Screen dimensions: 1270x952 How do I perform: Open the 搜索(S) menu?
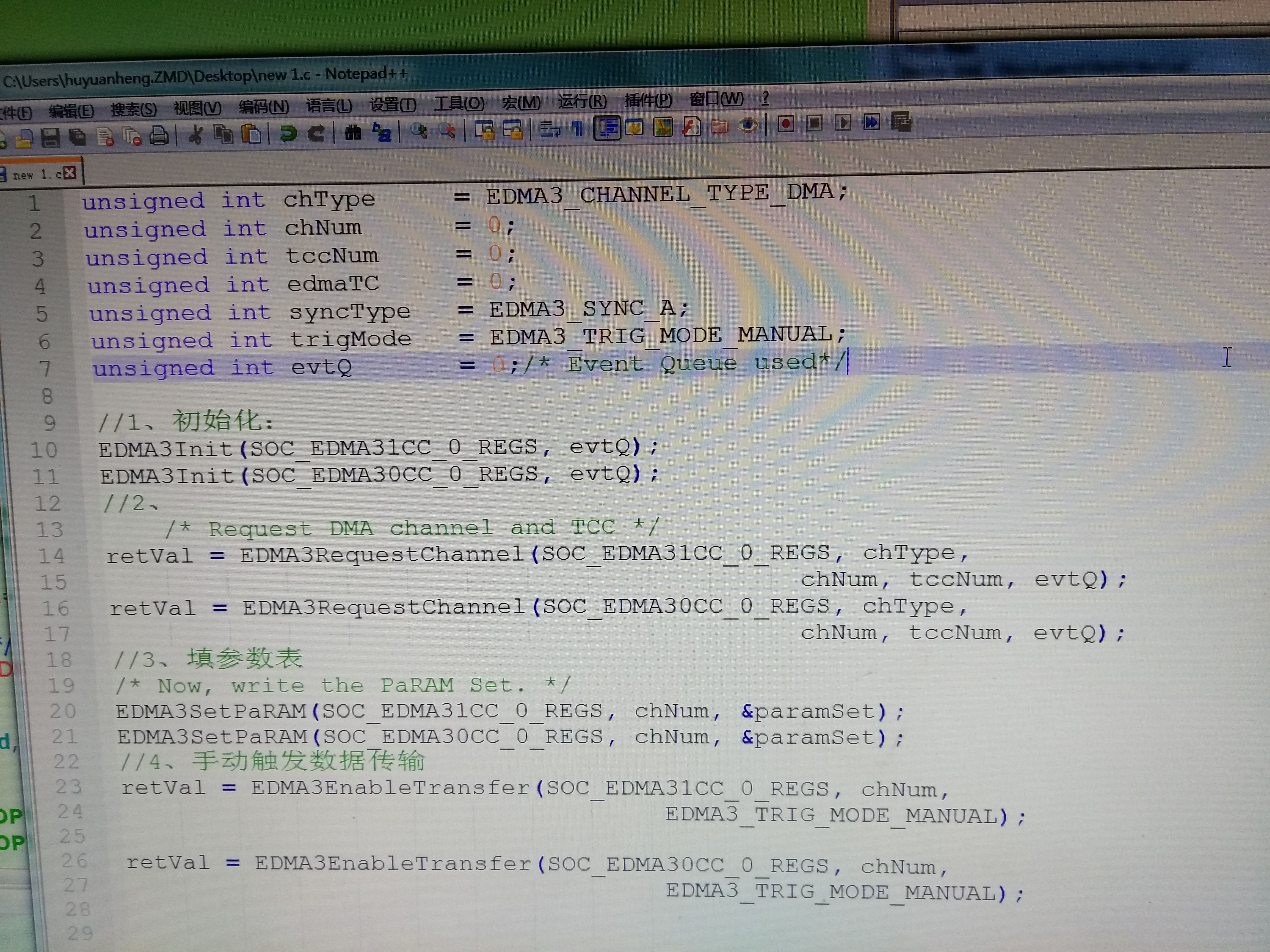tap(133, 109)
